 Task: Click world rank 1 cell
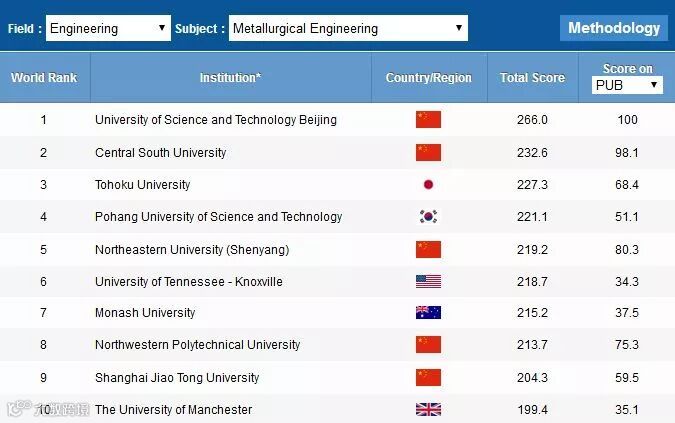tap(43, 120)
